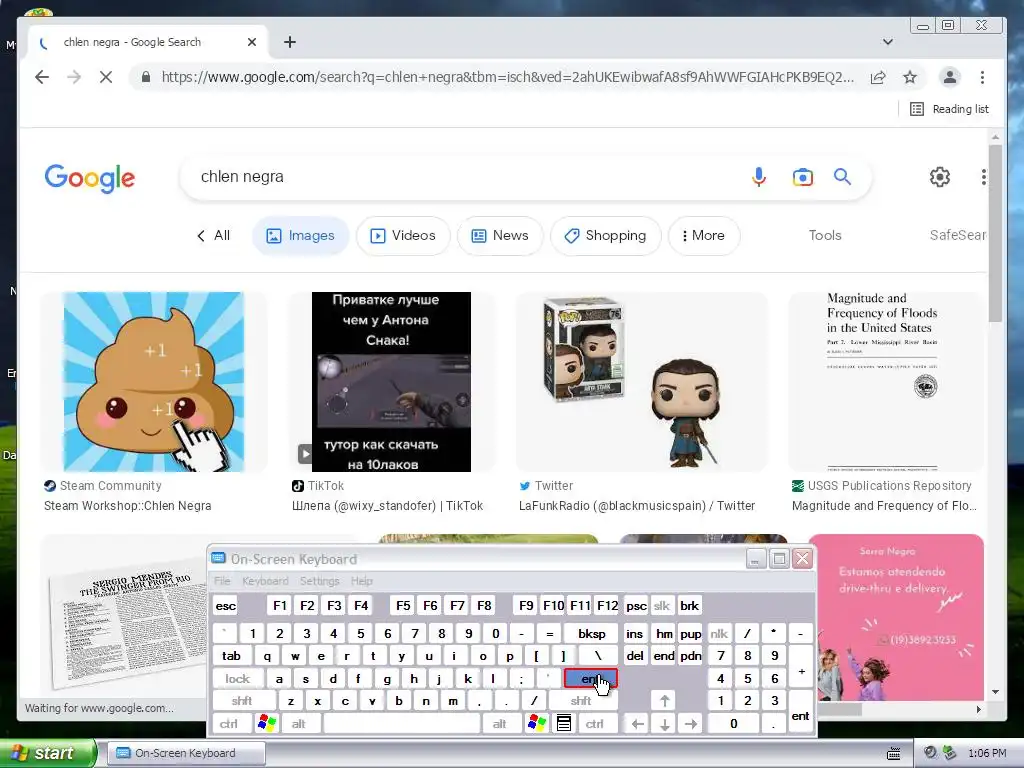This screenshot has height=768, width=1024.
Task: Open the TikTok video thumbnail result
Action: click(x=391, y=382)
